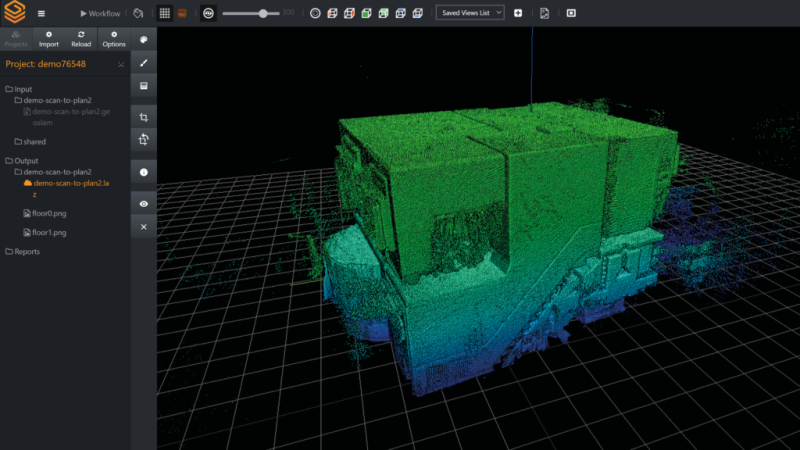Click the Workflow button
The height and width of the screenshot is (450, 800).
point(100,14)
